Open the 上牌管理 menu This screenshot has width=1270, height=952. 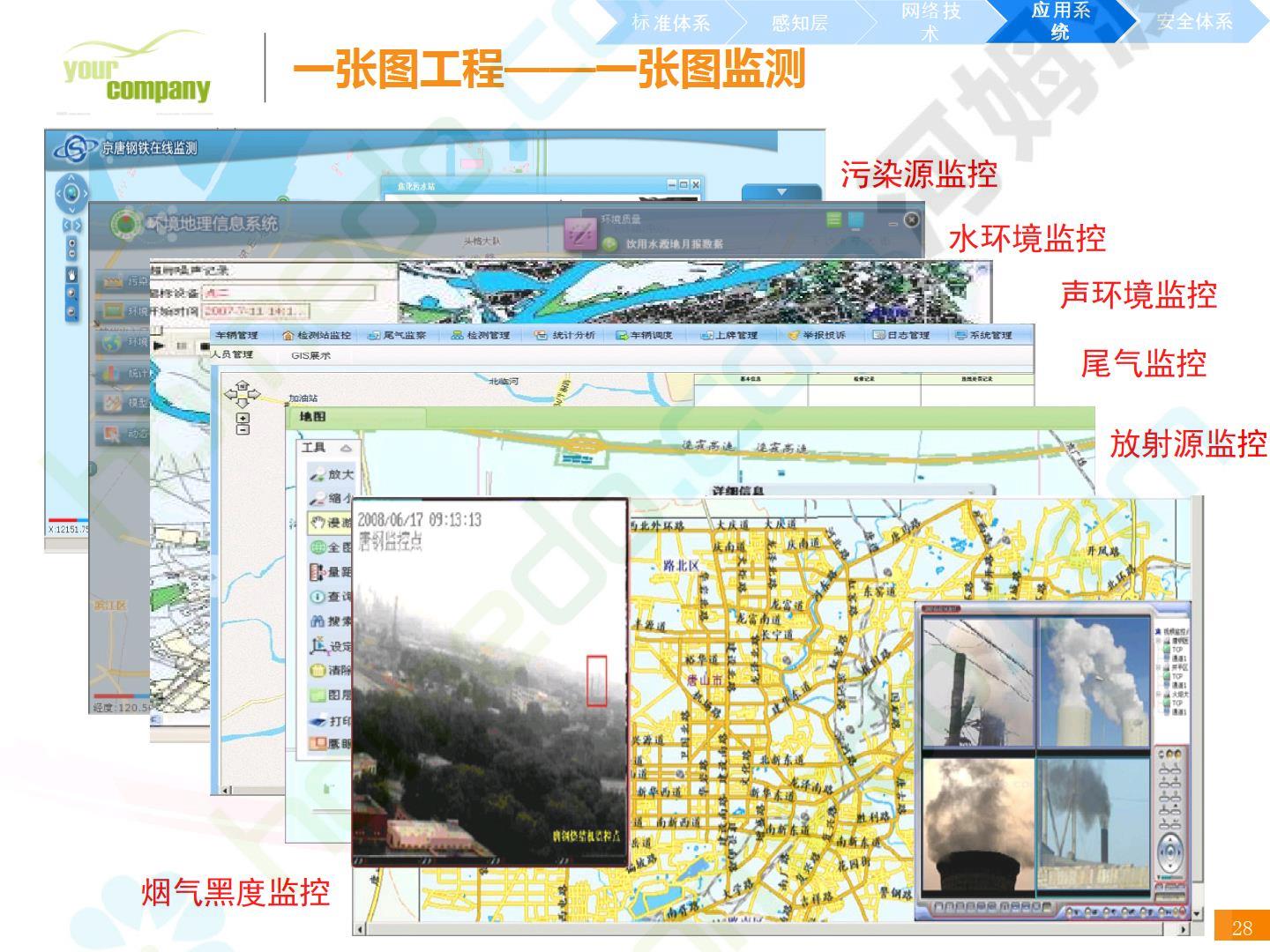tap(729, 336)
